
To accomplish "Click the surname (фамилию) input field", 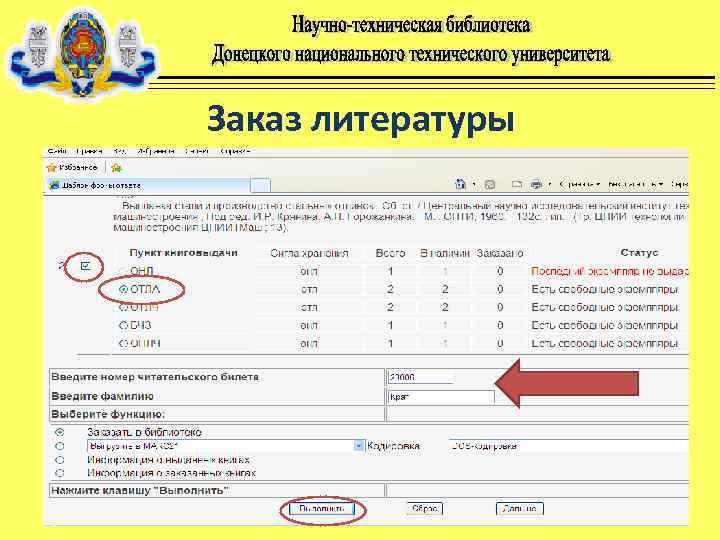I will click(x=441, y=397).
